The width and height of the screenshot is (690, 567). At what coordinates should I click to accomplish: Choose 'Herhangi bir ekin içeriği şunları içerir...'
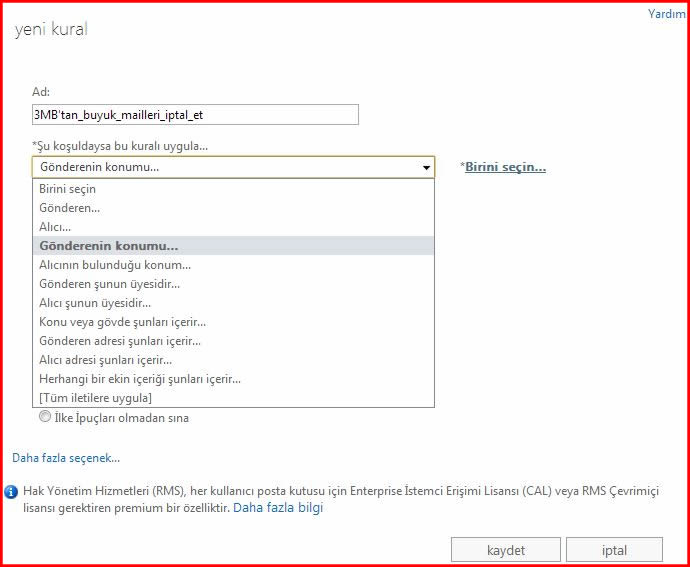pyautogui.click(x=140, y=379)
